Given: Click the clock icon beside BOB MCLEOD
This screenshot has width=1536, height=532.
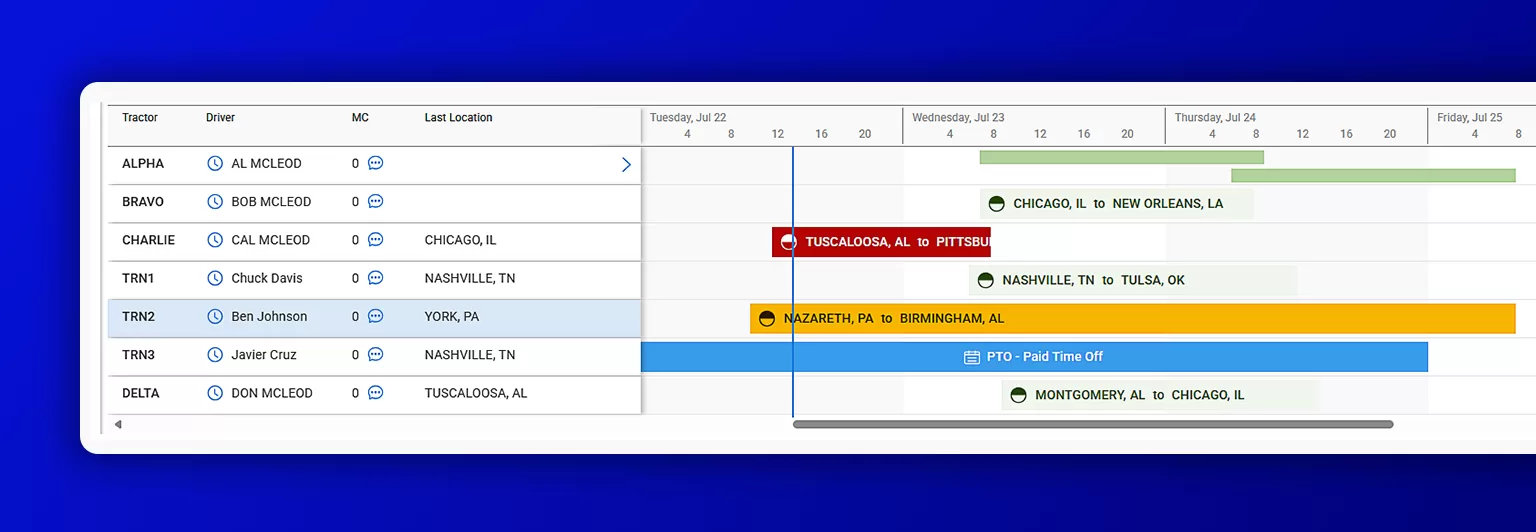Looking at the screenshot, I should tap(215, 202).
